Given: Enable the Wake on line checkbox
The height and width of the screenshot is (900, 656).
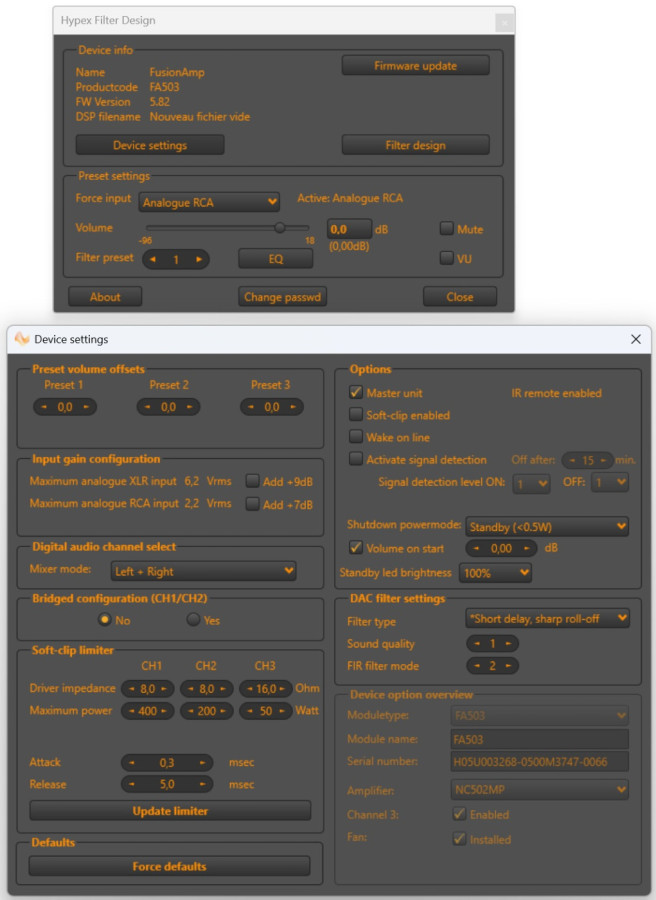Looking at the screenshot, I should pyautogui.click(x=356, y=436).
